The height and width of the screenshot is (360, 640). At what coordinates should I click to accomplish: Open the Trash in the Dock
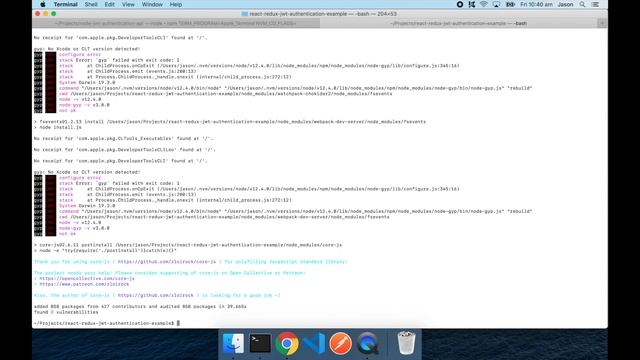click(x=406, y=343)
